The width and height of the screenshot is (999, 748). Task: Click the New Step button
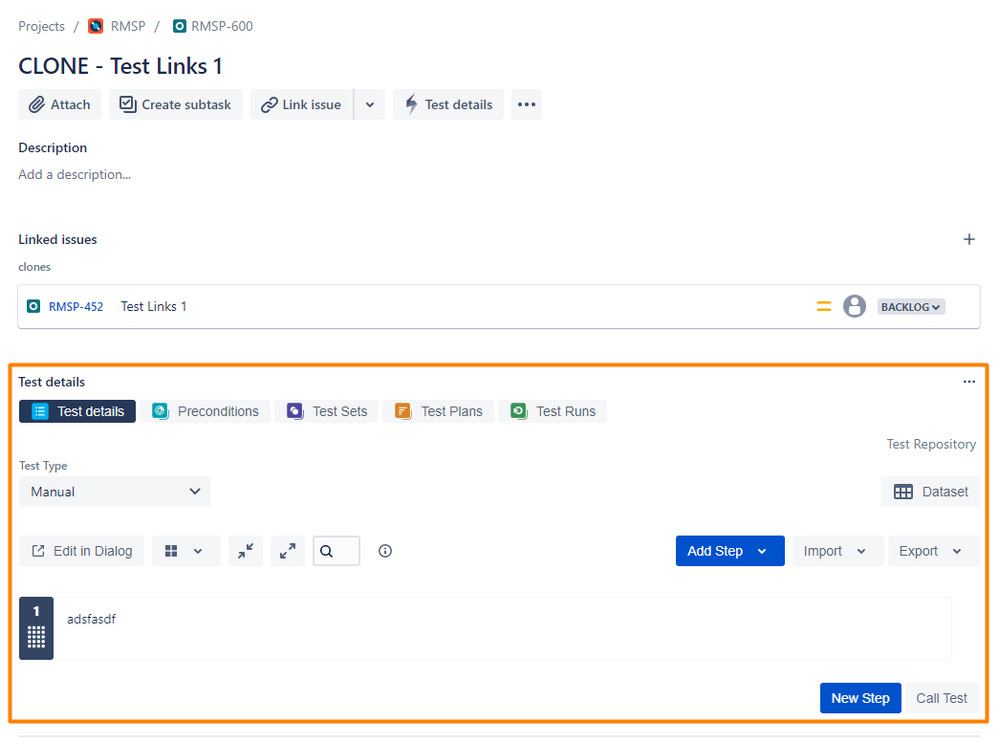point(860,698)
